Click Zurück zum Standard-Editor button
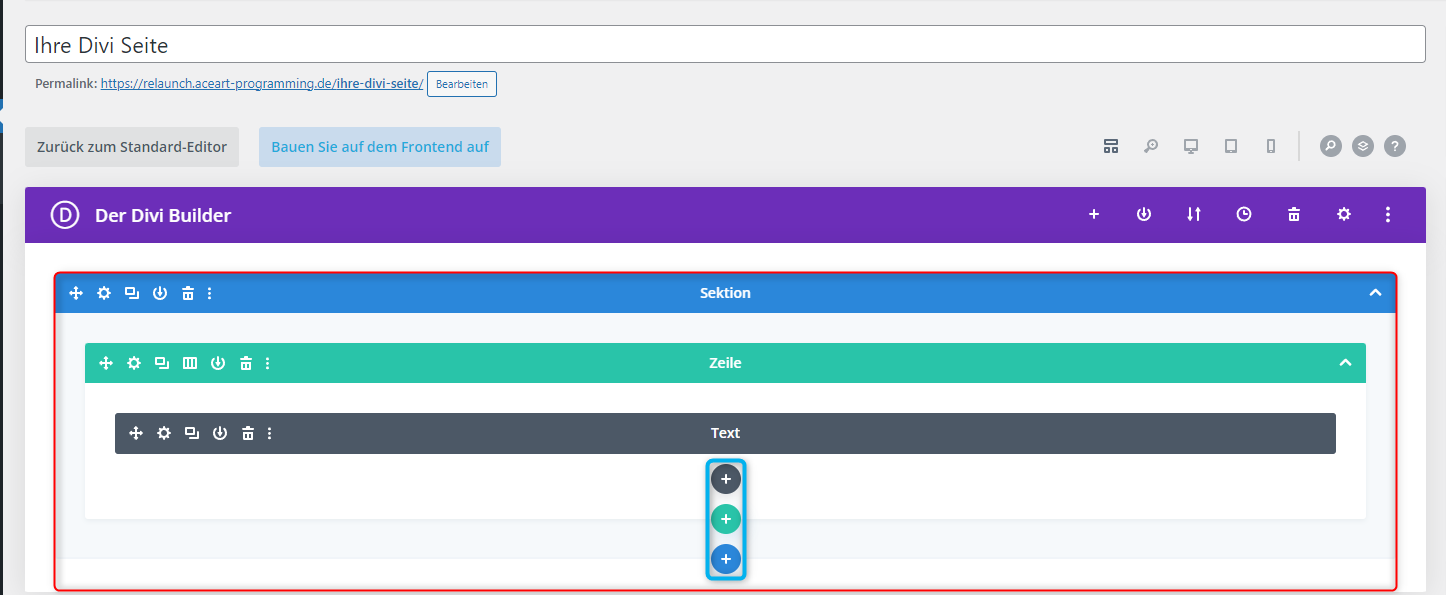This screenshot has width=1446, height=595. click(132, 147)
